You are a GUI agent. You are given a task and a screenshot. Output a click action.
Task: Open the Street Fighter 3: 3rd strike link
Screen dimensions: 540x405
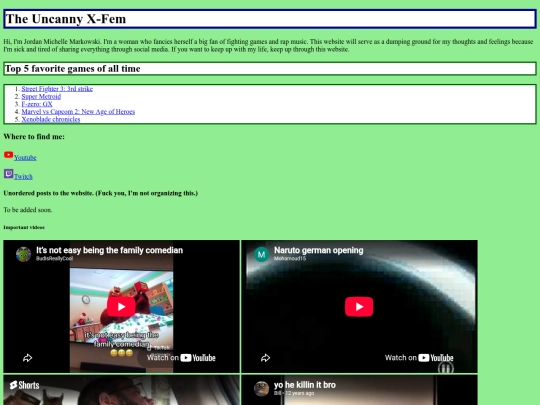(x=57, y=89)
